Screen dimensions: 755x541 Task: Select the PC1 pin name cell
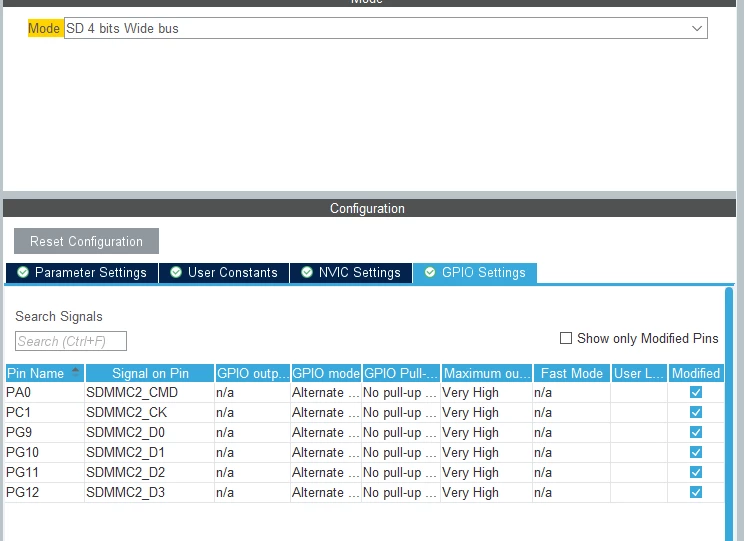point(45,412)
